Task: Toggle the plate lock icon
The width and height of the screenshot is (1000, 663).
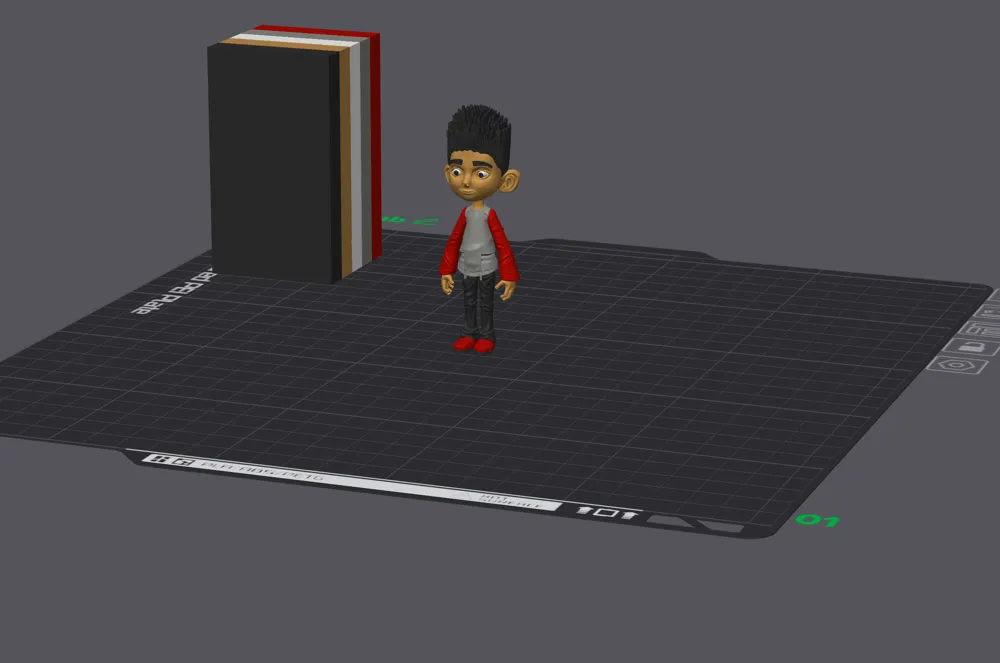Action: pyautogui.click(x=971, y=347)
